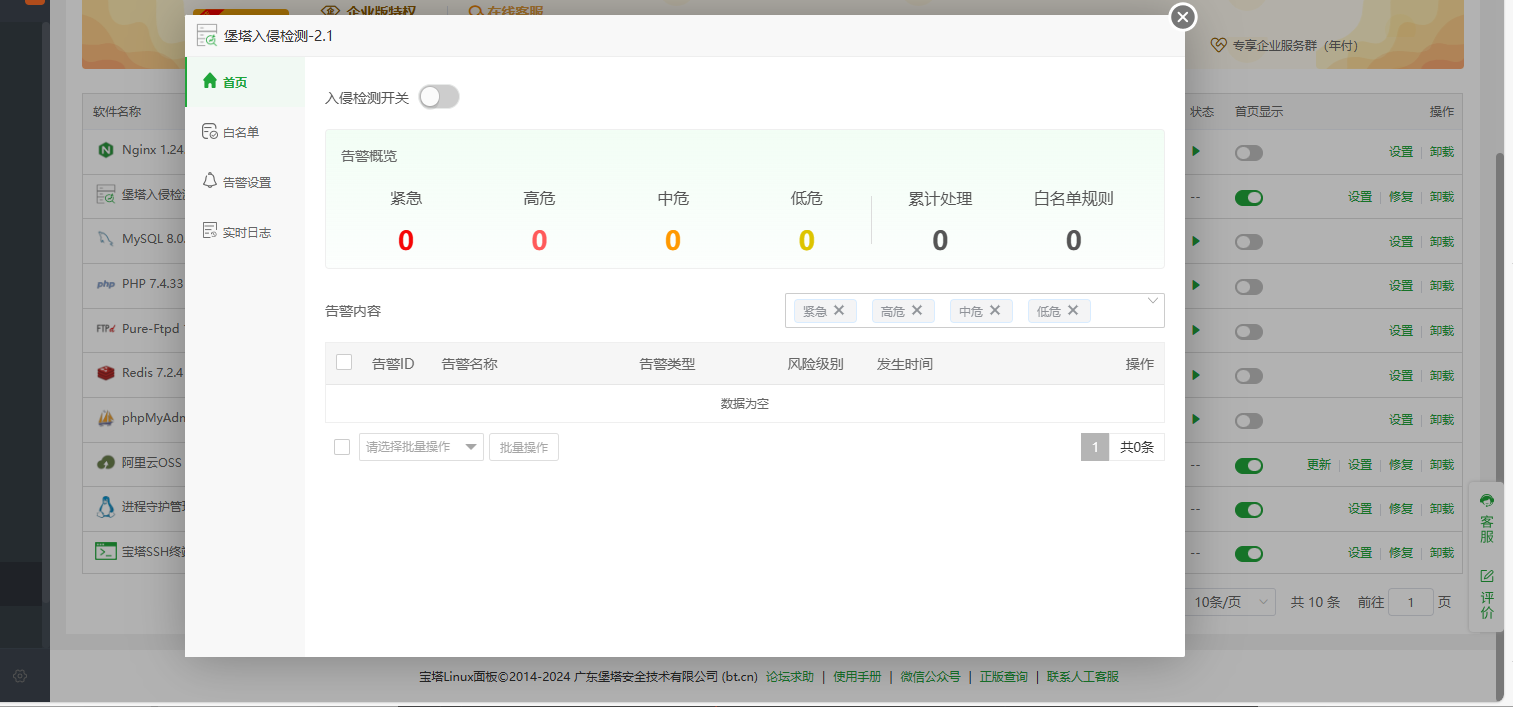Turn off 首页显示 for the 宝塔SSH终端 row
The height and width of the screenshot is (707, 1513).
(1249, 554)
